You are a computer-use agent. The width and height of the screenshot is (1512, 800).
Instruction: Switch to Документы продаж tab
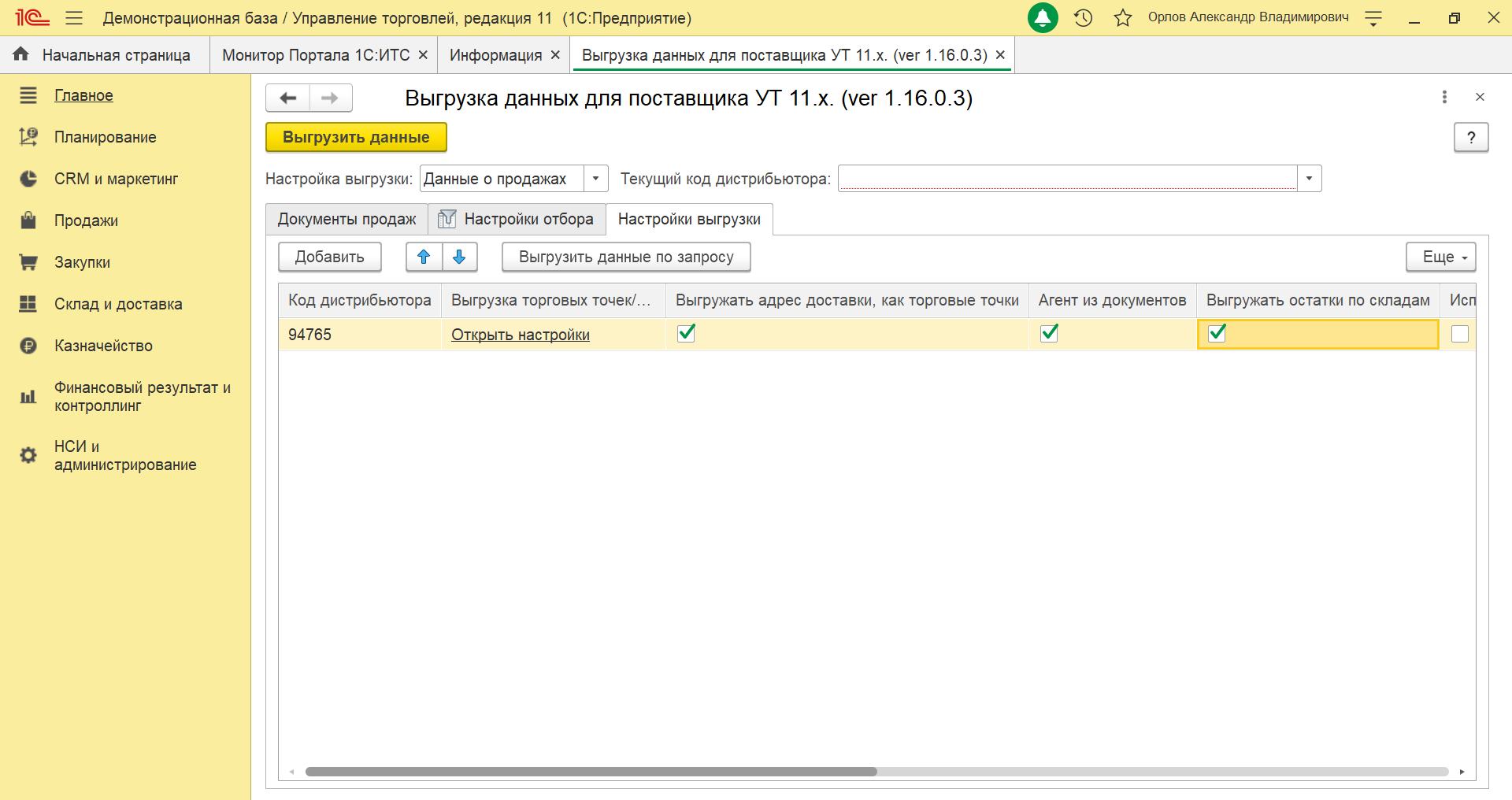click(347, 219)
